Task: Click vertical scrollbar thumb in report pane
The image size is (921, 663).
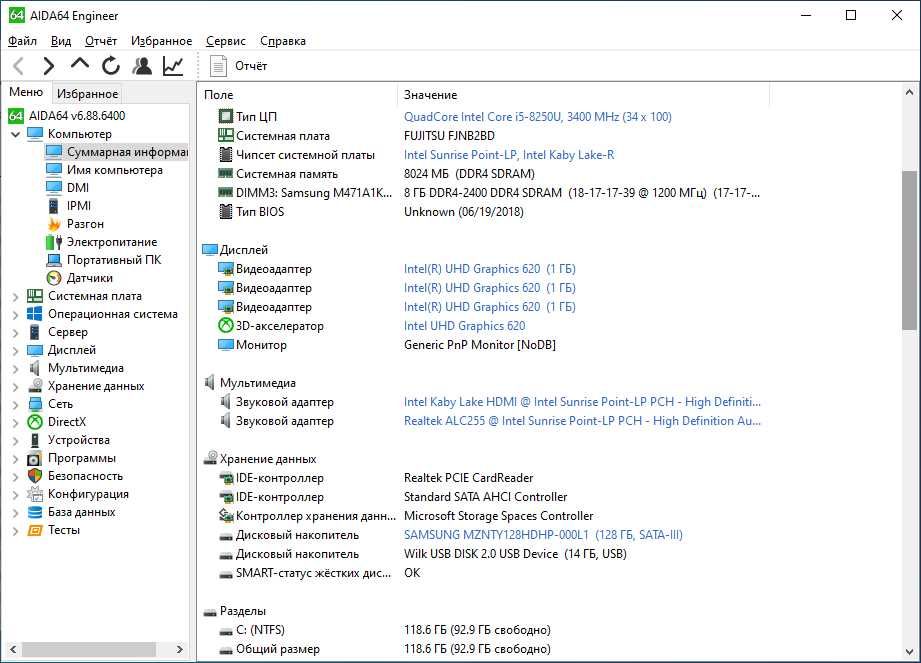Action: pos(909,250)
